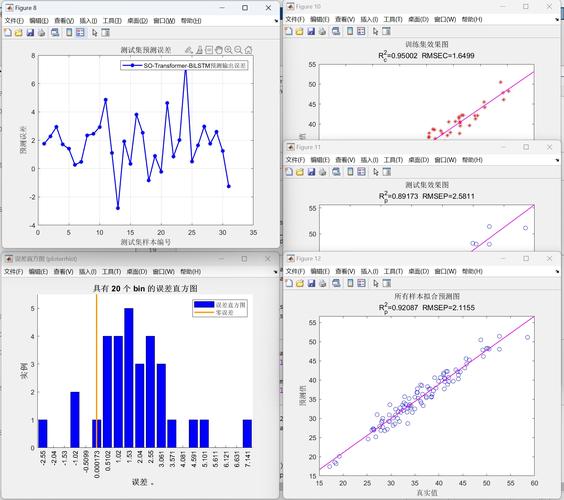Restore view with home icon on Figure 8 axes
This screenshot has height=500, width=564.
pos(248,50)
